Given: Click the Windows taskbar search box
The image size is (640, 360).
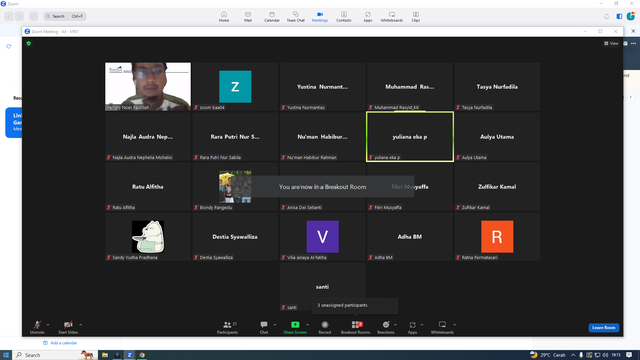Looking at the screenshot, I should 55,355.
